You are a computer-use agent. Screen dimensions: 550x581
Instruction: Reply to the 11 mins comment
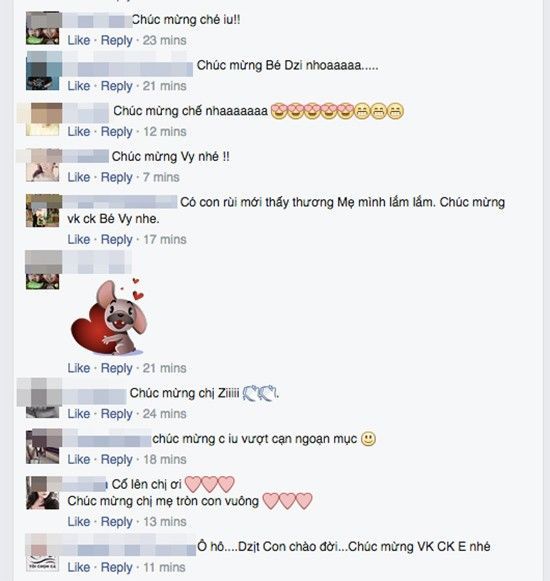[116, 567]
